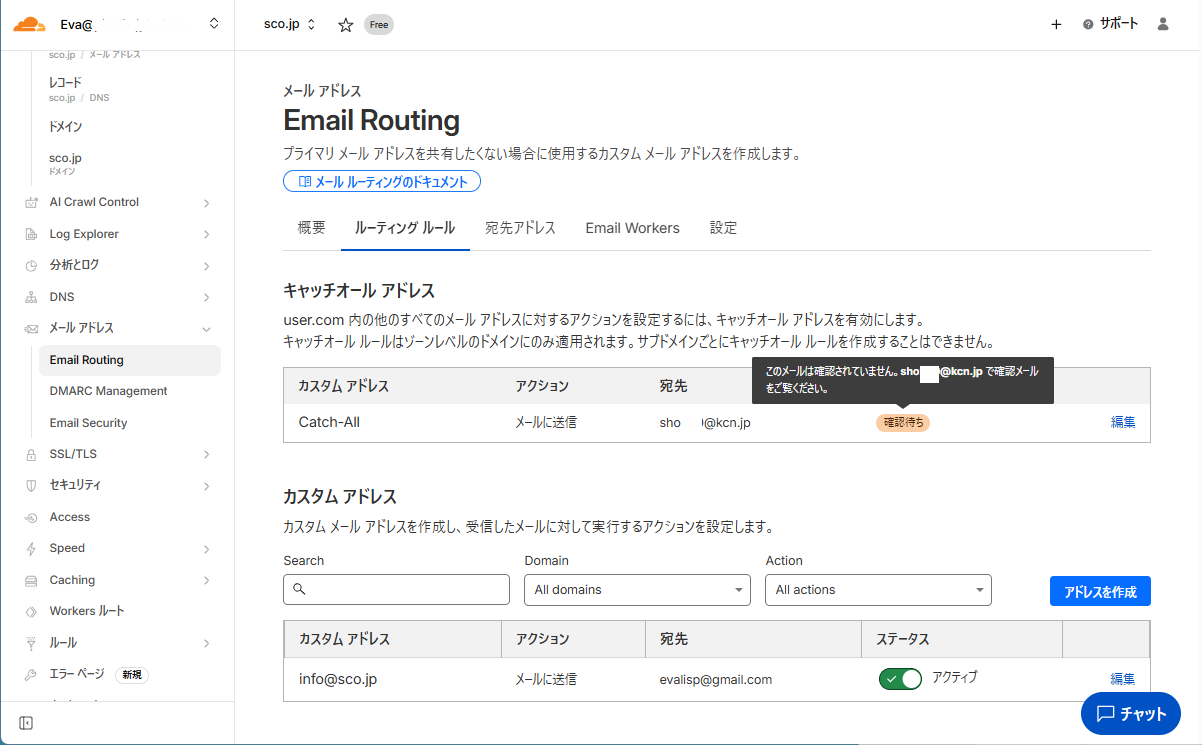Switch to the 宛先アドレス tab
Image resolution: width=1202 pixels, height=745 pixels.
(x=520, y=228)
